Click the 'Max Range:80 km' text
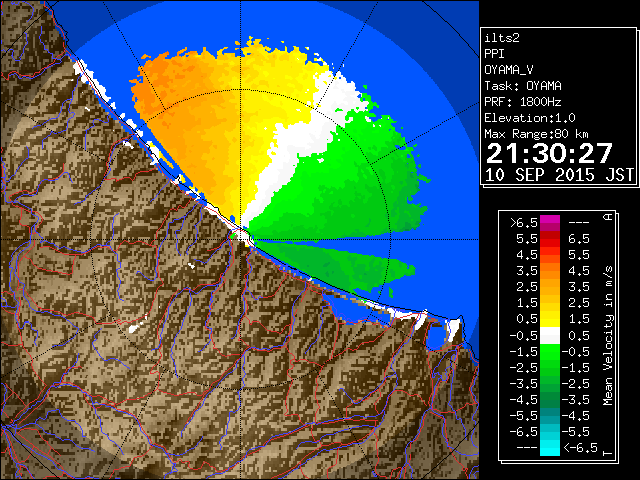This screenshot has width=640, height=480. [x=537, y=134]
